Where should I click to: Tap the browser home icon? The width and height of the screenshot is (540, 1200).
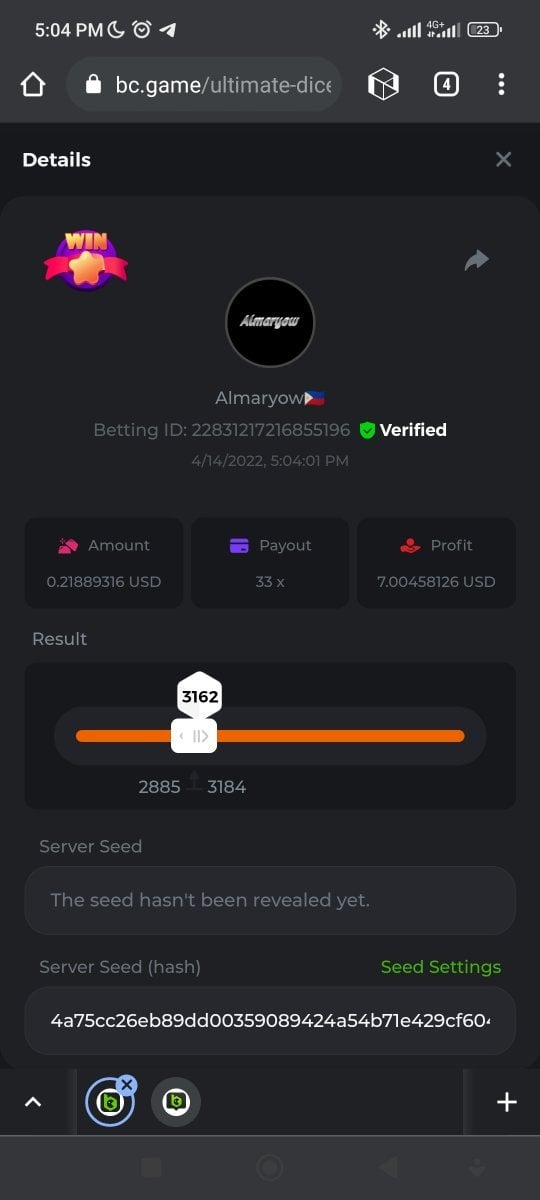pos(33,85)
